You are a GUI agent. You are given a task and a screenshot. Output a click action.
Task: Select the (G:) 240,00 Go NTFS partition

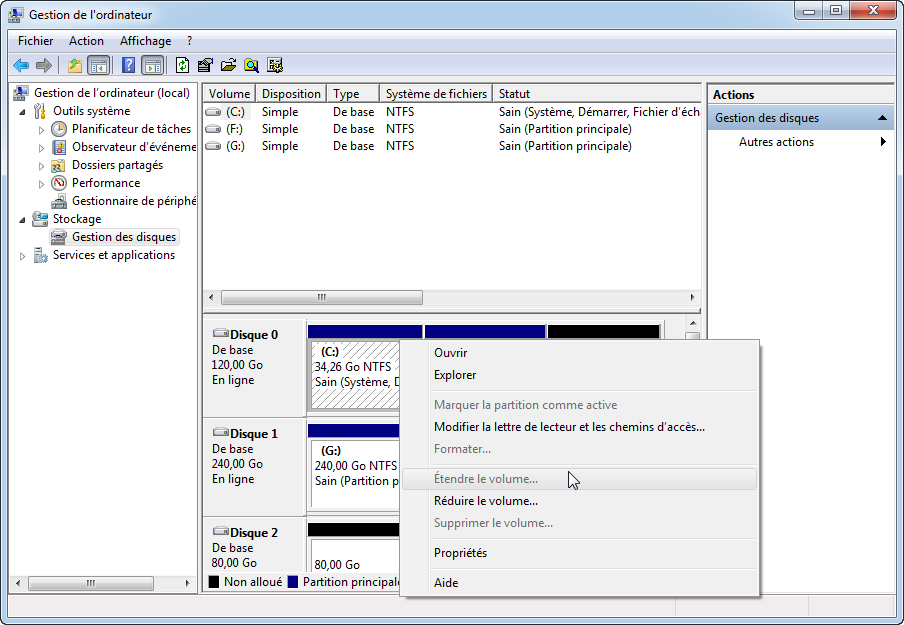click(x=355, y=474)
